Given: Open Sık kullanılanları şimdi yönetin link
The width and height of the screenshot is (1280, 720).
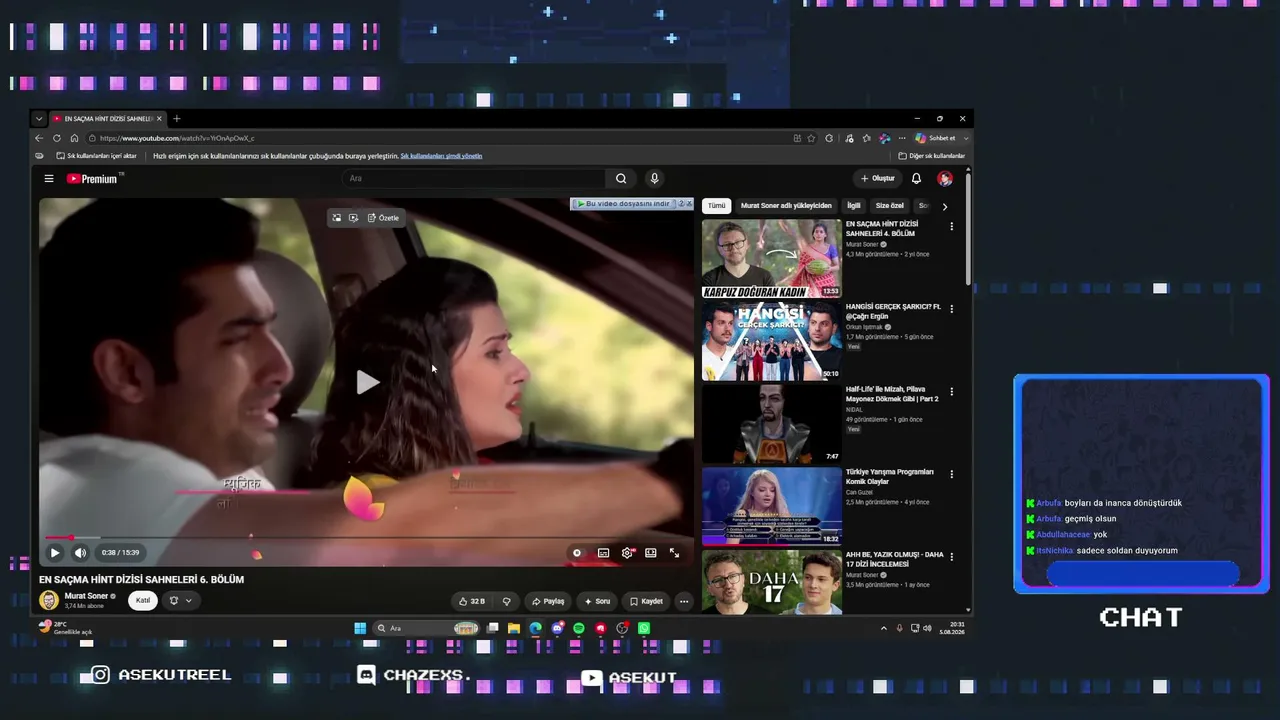Looking at the screenshot, I should tap(441, 156).
